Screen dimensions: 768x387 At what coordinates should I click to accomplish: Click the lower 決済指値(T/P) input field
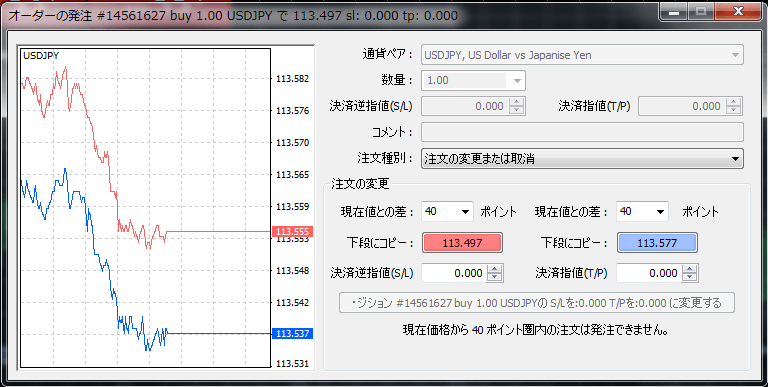[648, 273]
